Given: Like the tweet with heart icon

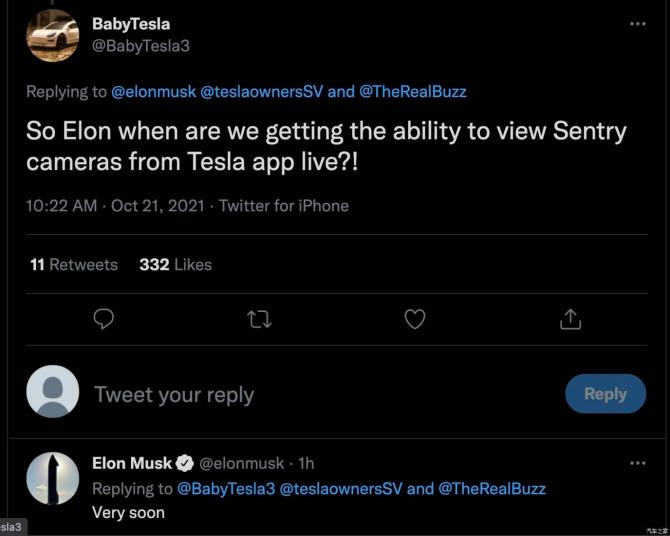Looking at the screenshot, I should 415,319.
